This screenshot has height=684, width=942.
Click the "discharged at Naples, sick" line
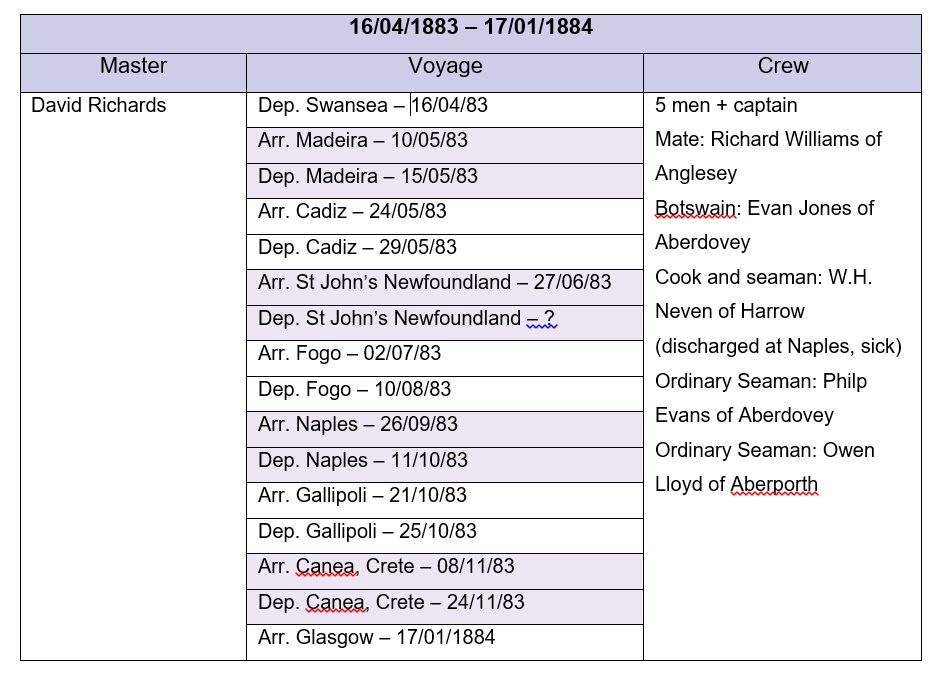[778, 347]
